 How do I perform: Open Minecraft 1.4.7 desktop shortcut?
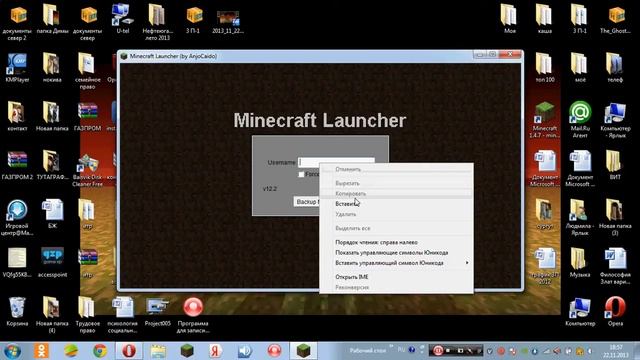point(544,120)
